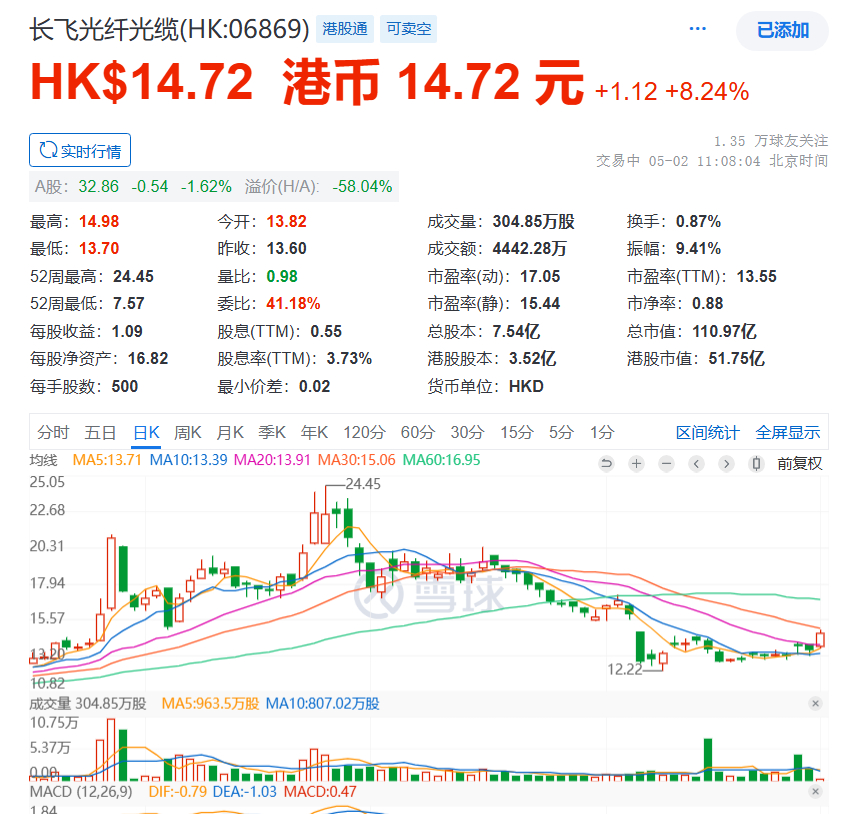Move chart left with the arrow icon
The image size is (843, 814).
697,463
